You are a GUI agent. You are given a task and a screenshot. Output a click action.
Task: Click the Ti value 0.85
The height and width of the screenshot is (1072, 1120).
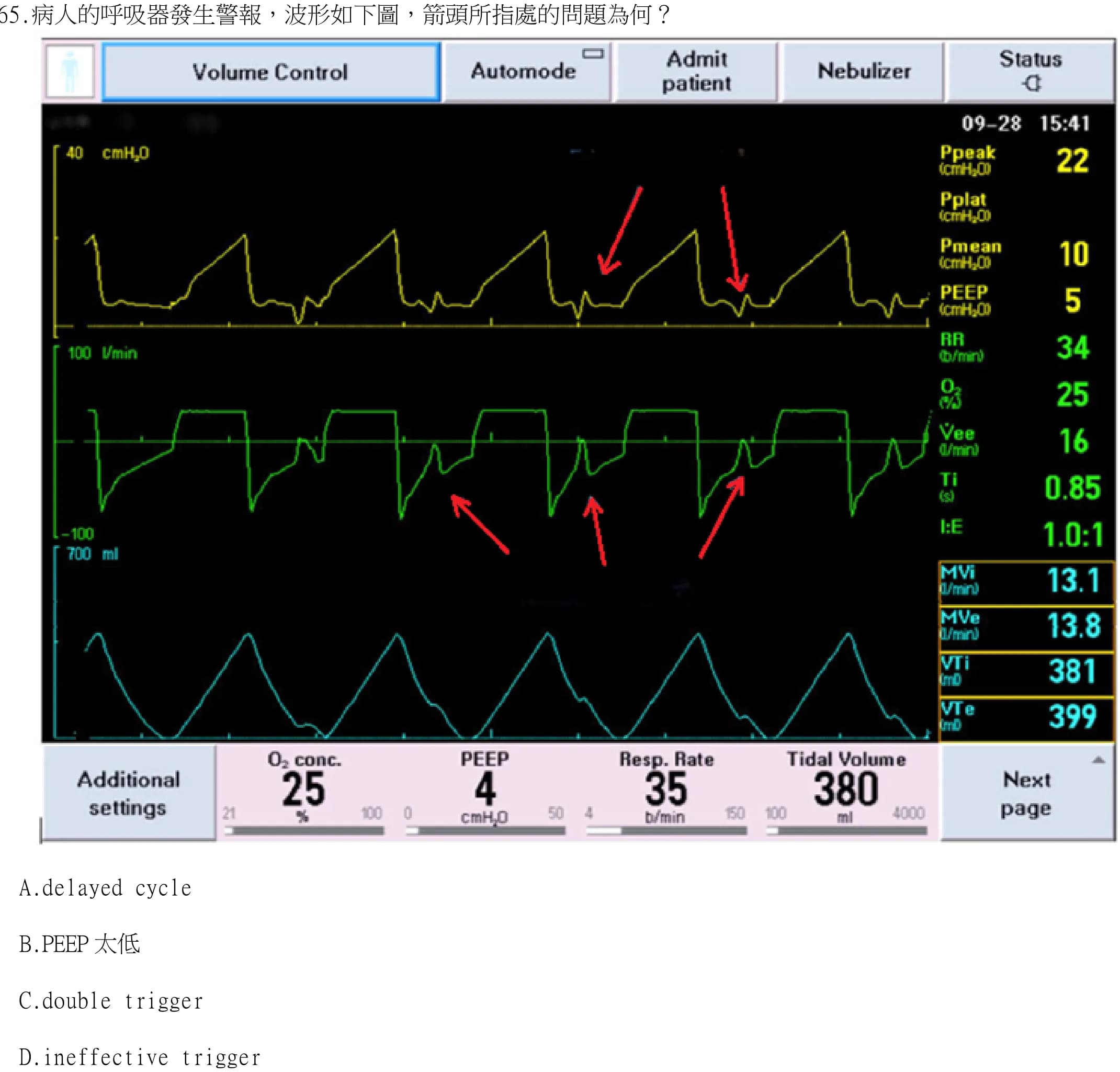(x=1072, y=488)
